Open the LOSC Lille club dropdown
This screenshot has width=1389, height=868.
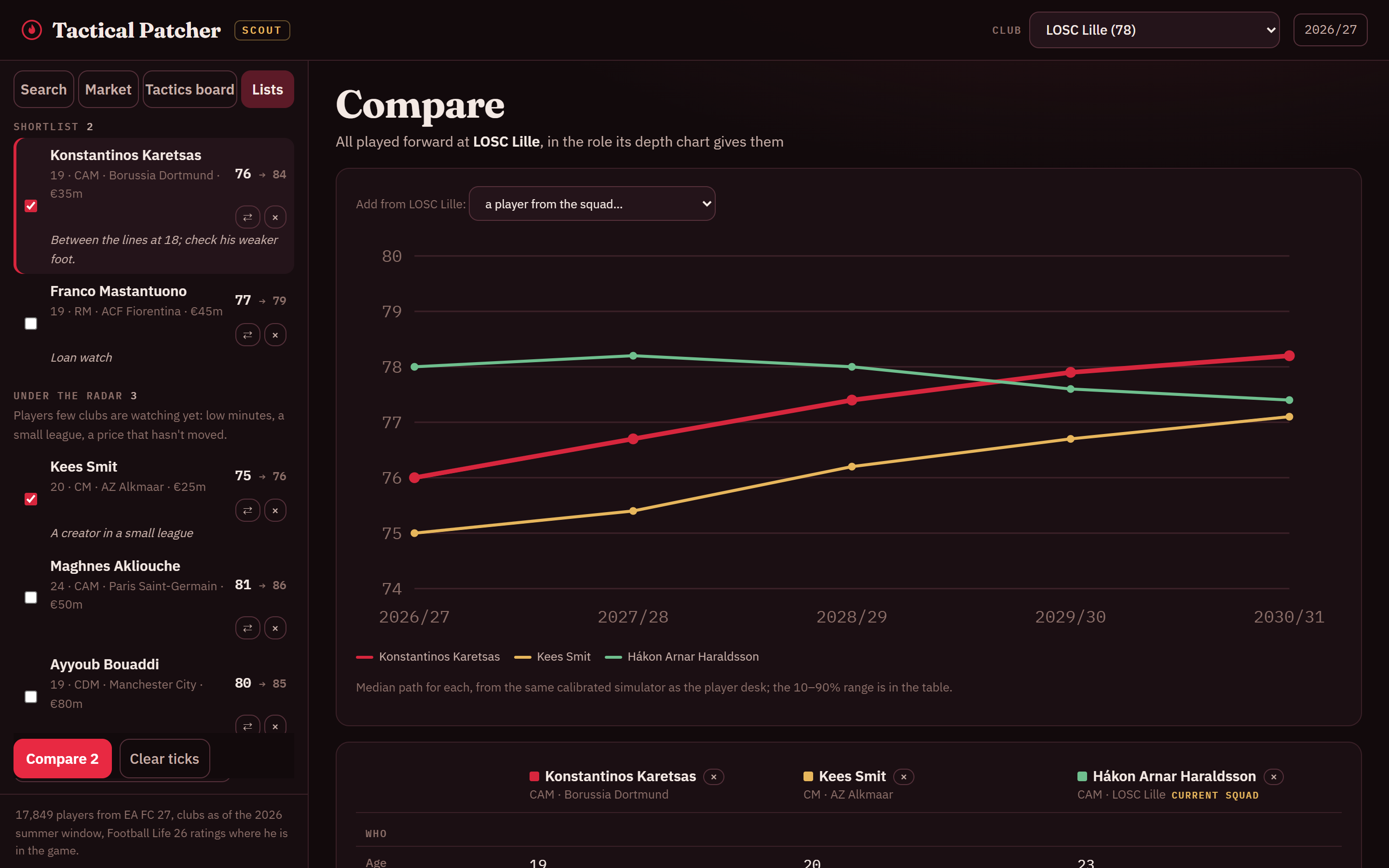(1154, 30)
